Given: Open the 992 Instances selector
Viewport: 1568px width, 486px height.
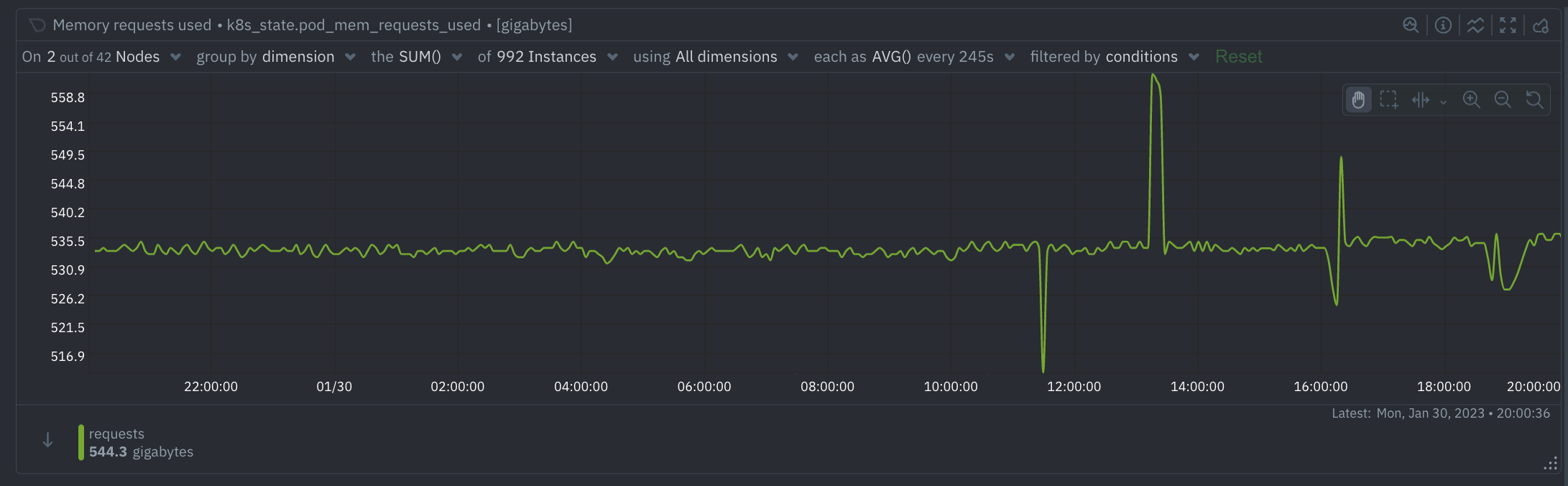Looking at the screenshot, I should (x=548, y=57).
